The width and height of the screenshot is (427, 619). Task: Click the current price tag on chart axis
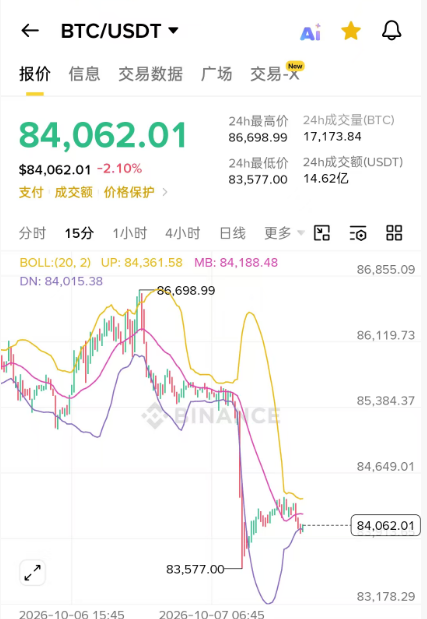pos(386,525)
